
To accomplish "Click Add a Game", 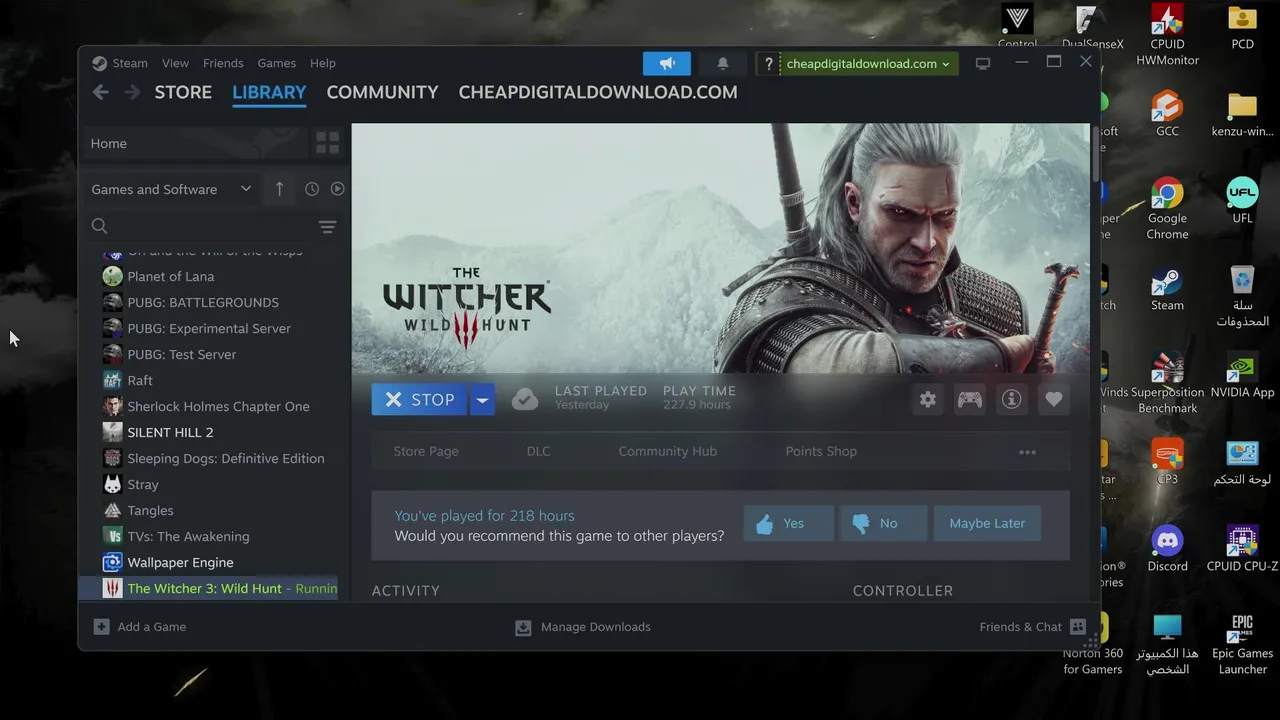I will pyautogui.click(x=140, y=627).
